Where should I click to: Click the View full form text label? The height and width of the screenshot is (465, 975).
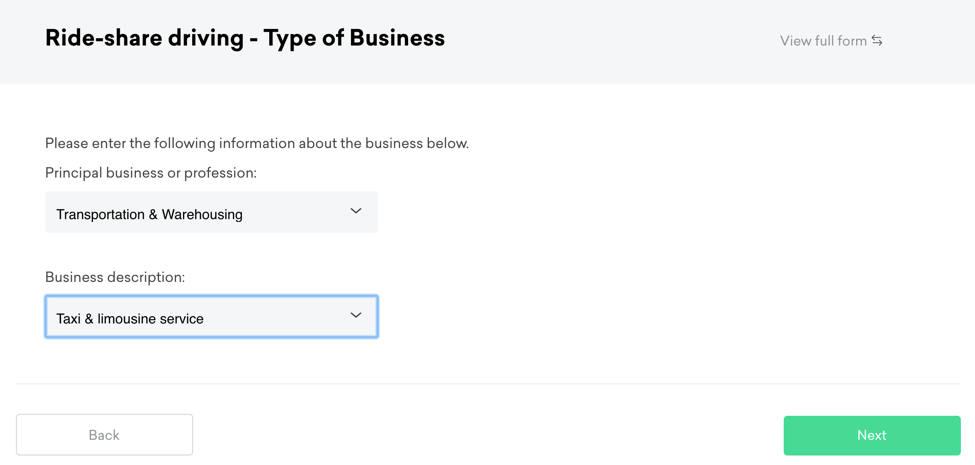(823, 41)
